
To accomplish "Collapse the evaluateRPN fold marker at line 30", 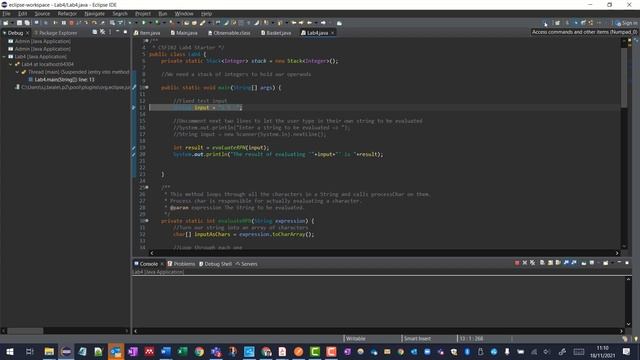I will click(147, 221).
